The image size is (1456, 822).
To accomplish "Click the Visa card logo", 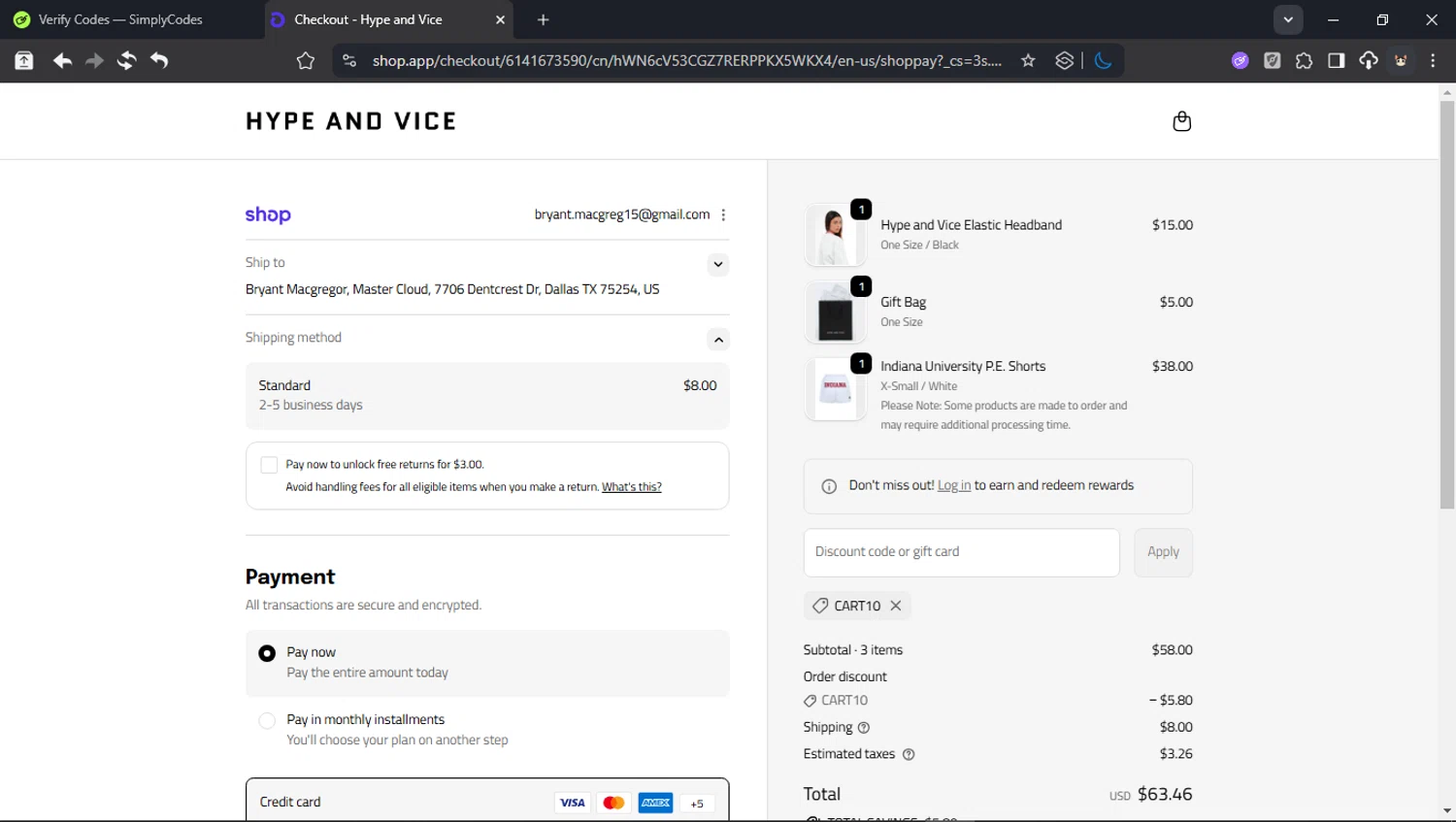I will pos(573,803).
